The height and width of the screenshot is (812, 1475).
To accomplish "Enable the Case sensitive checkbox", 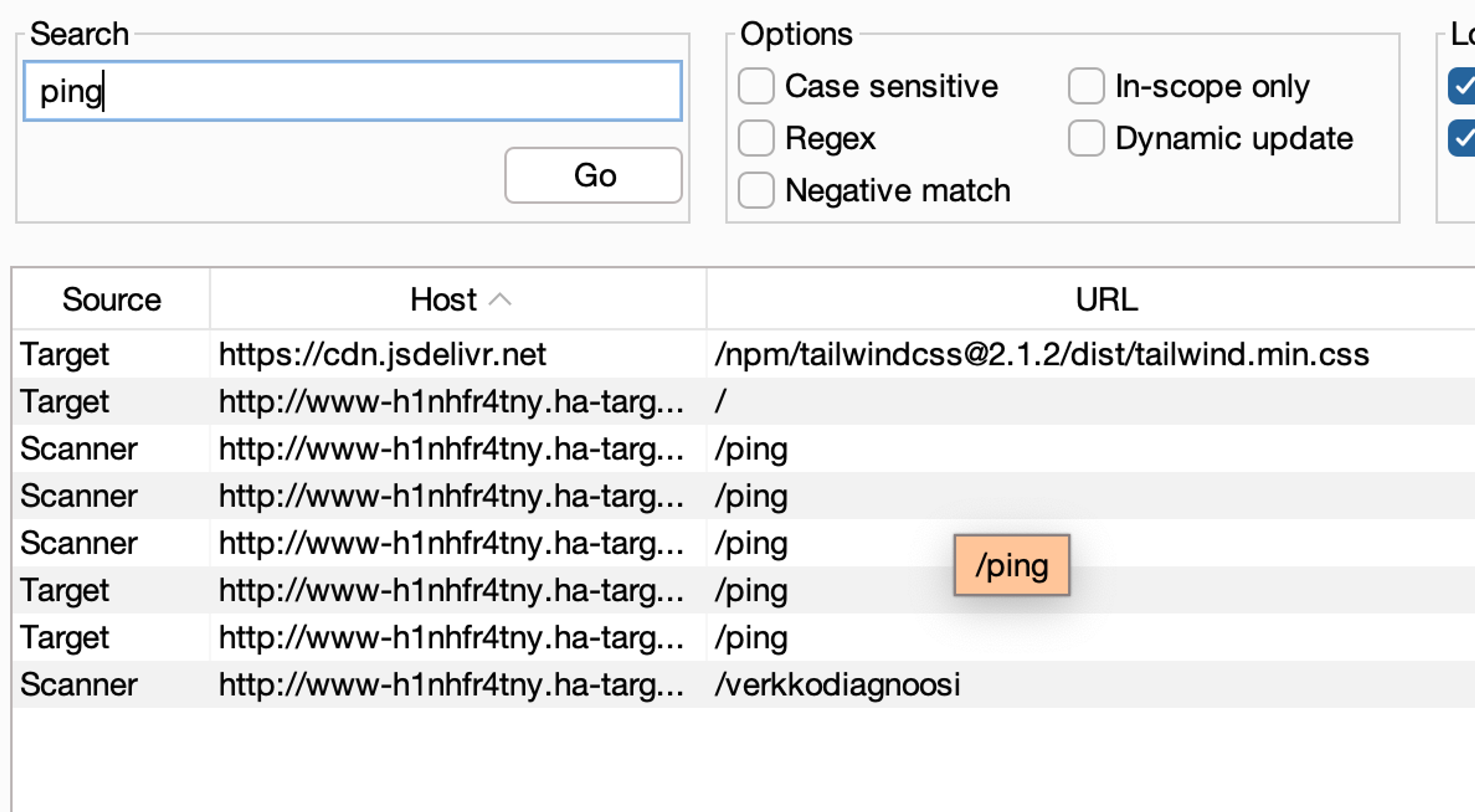I will point(756,86).
